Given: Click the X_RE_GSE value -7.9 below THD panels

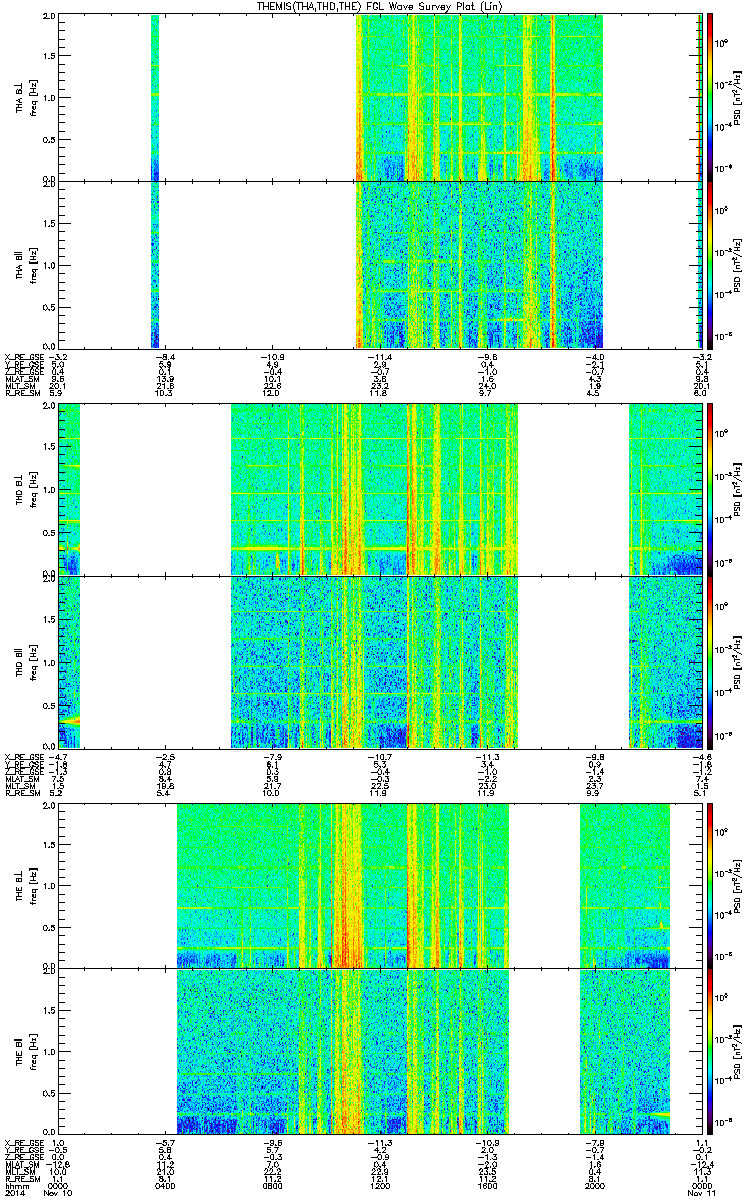Looking at the screenshot, I should pos(272,756).
